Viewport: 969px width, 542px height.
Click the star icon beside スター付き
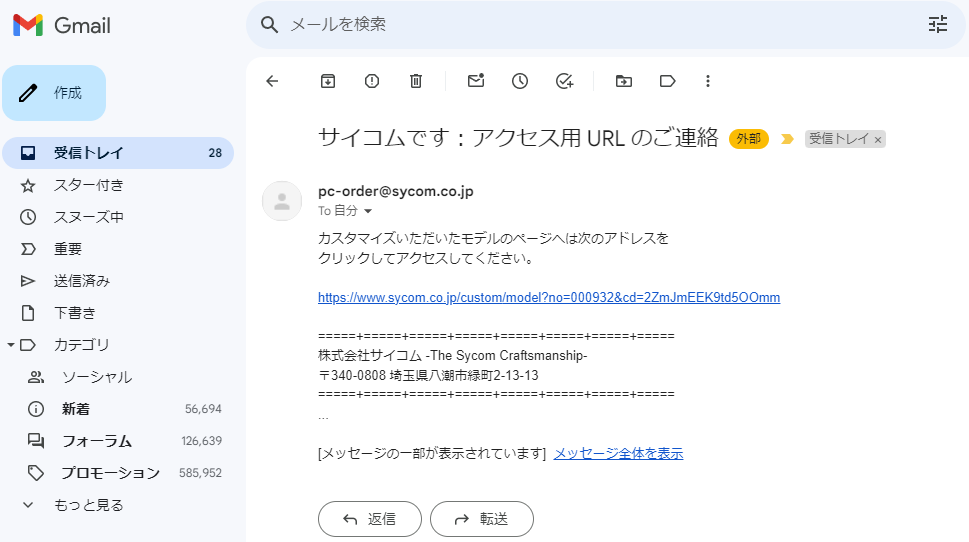coord(28,185)
